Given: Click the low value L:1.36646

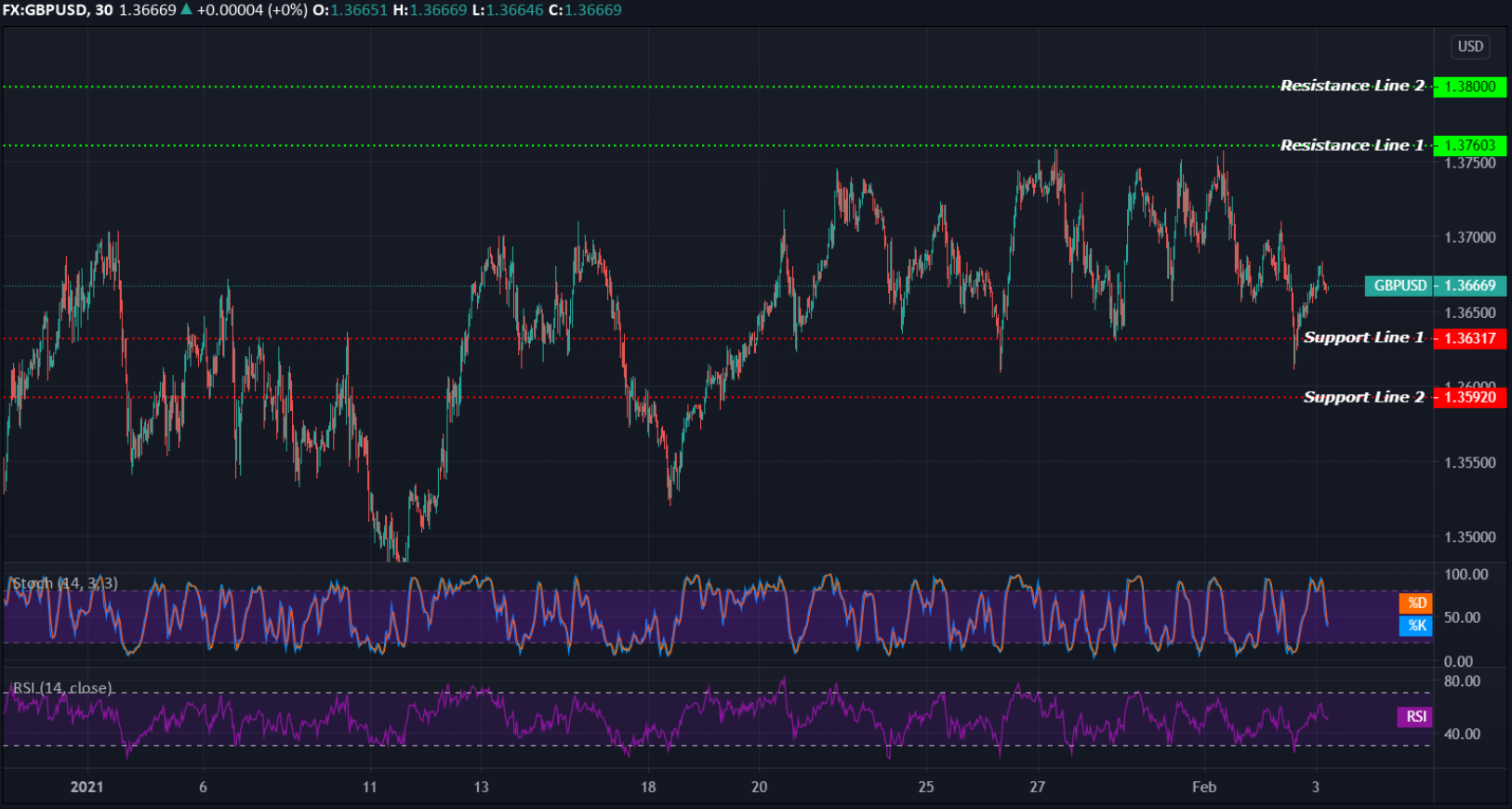Looking at the screenshot, I should point(508,10).
